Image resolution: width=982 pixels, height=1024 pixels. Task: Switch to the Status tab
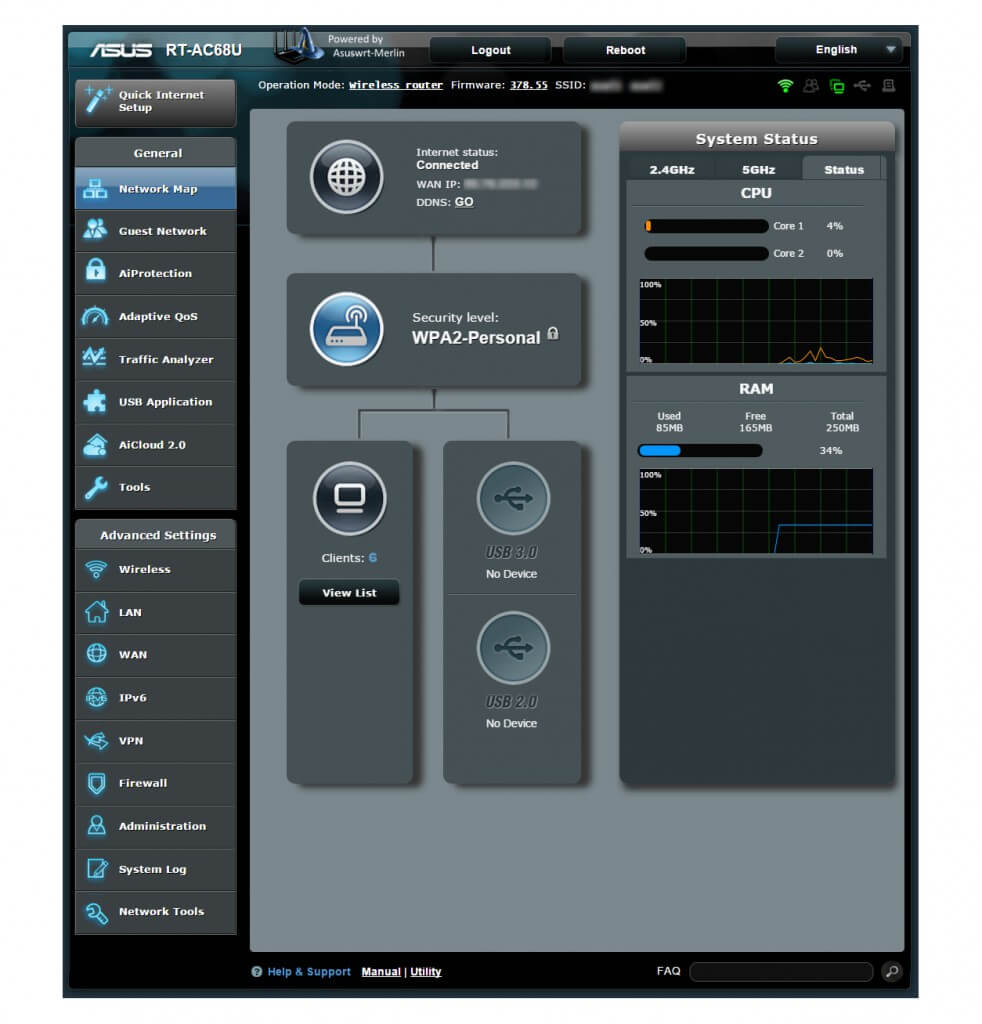tap(844, 170)
